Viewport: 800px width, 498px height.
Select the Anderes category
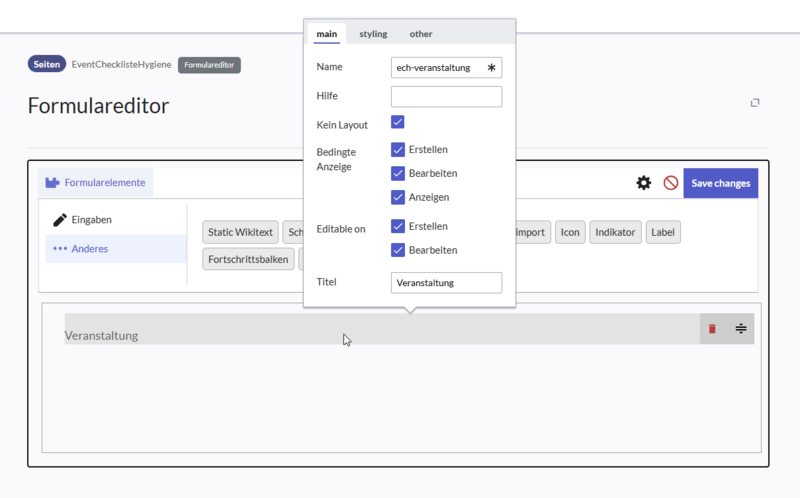click(x=116, y=248)
